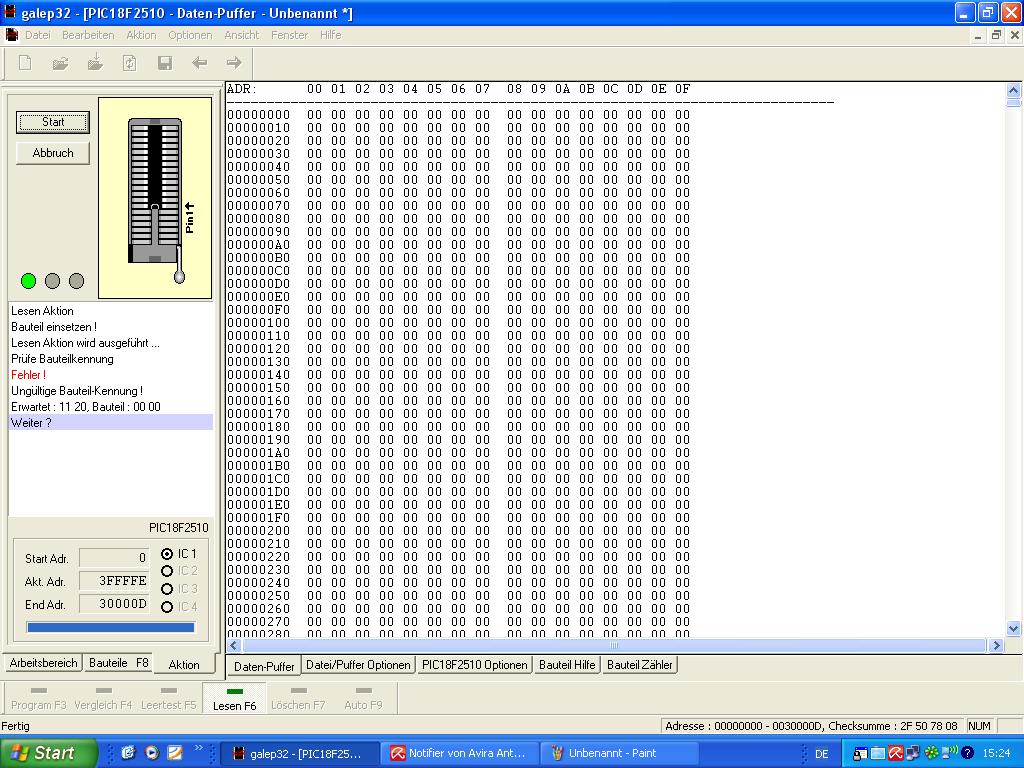The height and width of the screenshot is (768, 1024).
Task: Select the Program F3 action
Action: click(39, 699)
